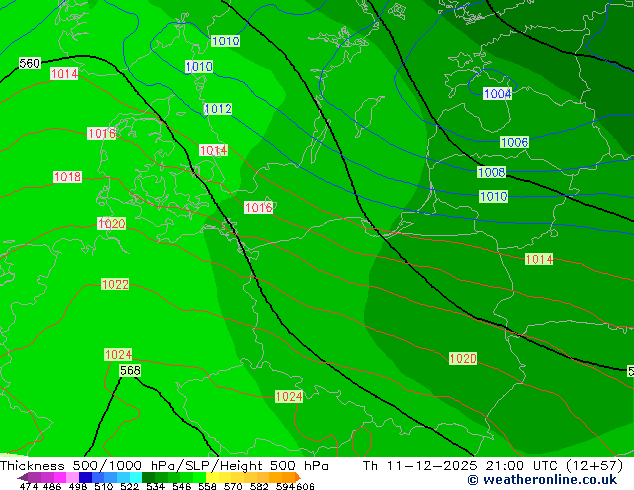Click the legend value 546
The height and width of the screenshot is (490, 634).
point(182,486)
